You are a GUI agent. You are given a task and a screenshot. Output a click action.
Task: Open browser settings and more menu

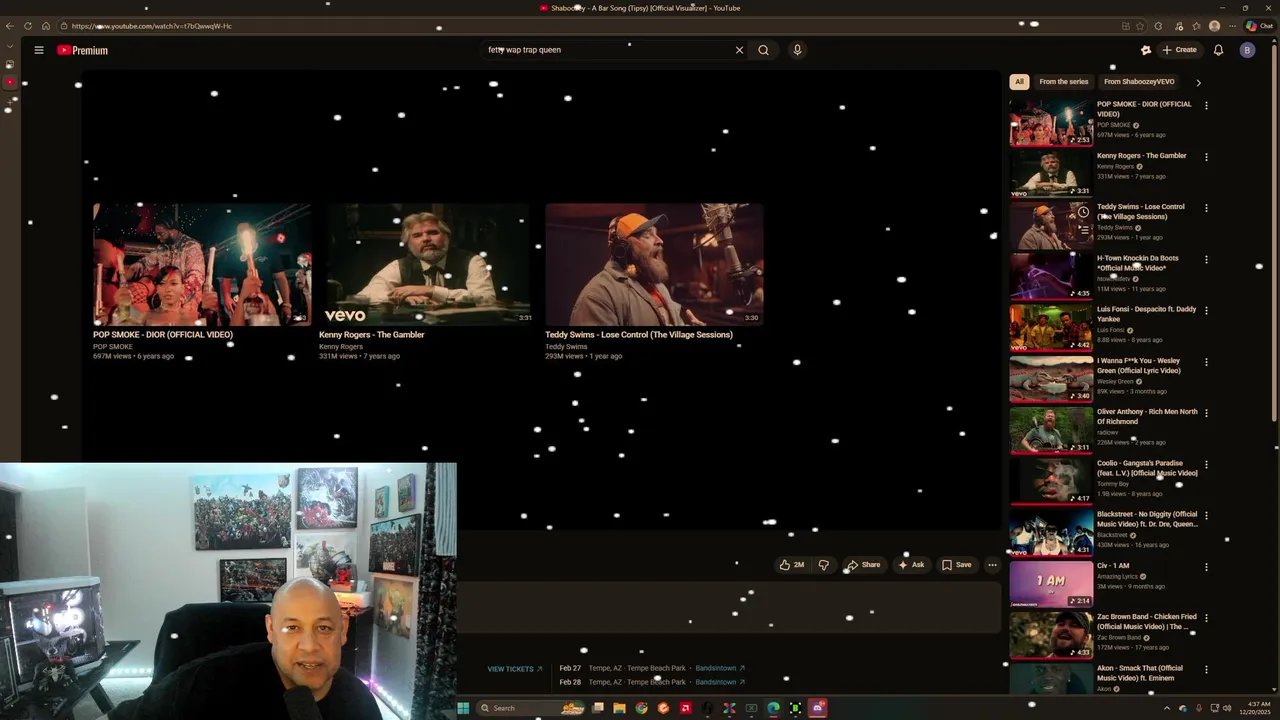click(1232, 26)
